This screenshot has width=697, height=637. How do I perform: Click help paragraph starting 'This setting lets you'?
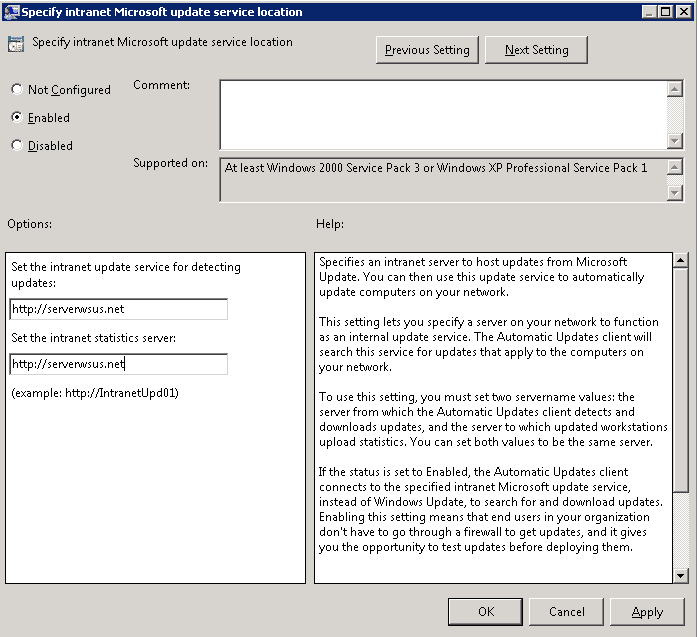pos(489,344)
